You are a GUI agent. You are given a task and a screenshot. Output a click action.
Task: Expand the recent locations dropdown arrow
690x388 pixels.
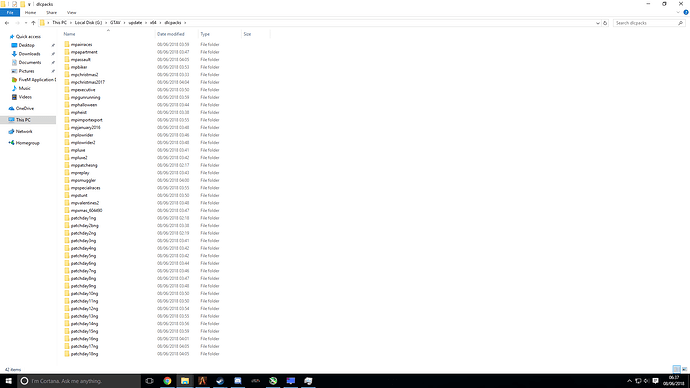pos(26,23)
